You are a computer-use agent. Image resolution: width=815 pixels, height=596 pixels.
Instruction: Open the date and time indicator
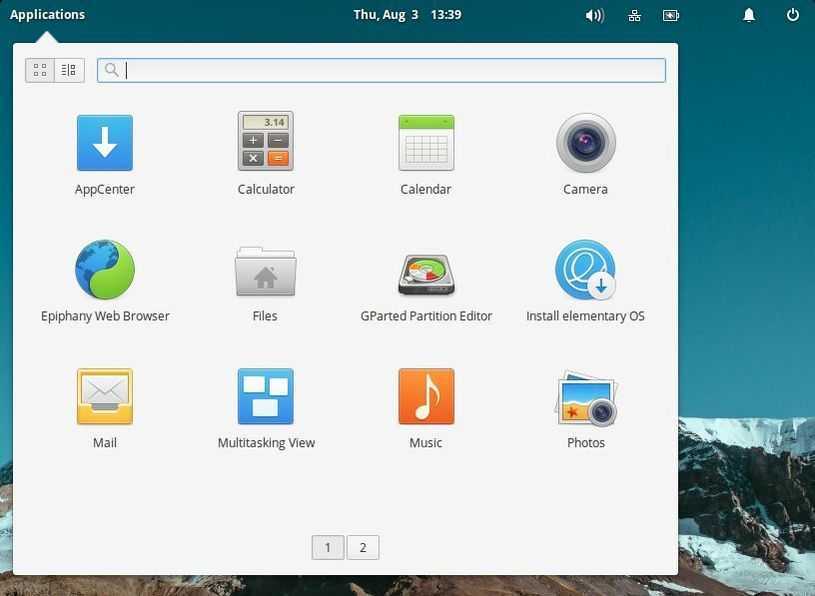pyautogui.click(x=407, y=15)
